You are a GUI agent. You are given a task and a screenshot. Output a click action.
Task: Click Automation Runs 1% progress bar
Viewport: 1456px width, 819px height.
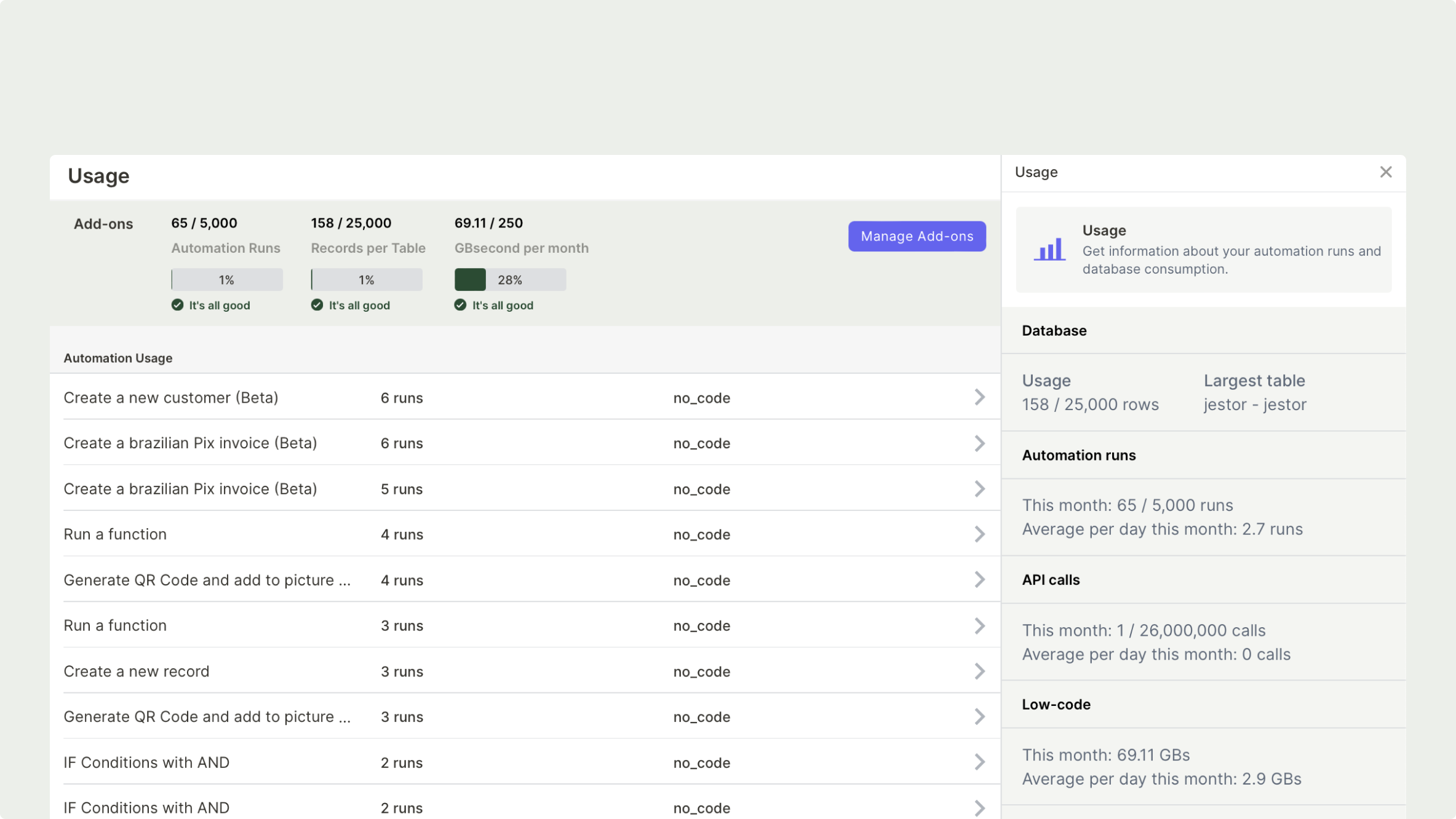pos(226,280)
